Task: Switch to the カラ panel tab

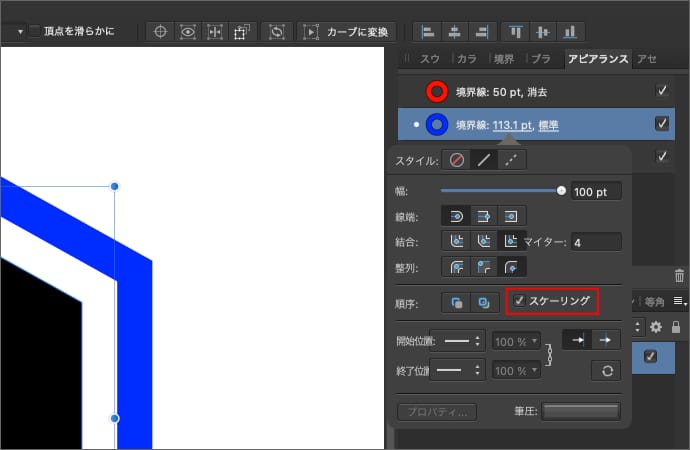Action: click(467, 58)
